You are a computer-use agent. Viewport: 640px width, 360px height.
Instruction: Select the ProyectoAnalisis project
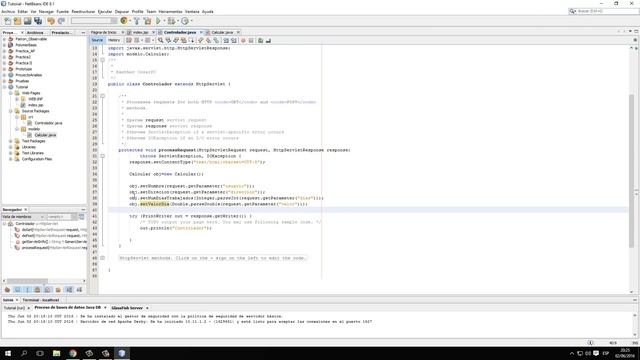tap(29, 75)
